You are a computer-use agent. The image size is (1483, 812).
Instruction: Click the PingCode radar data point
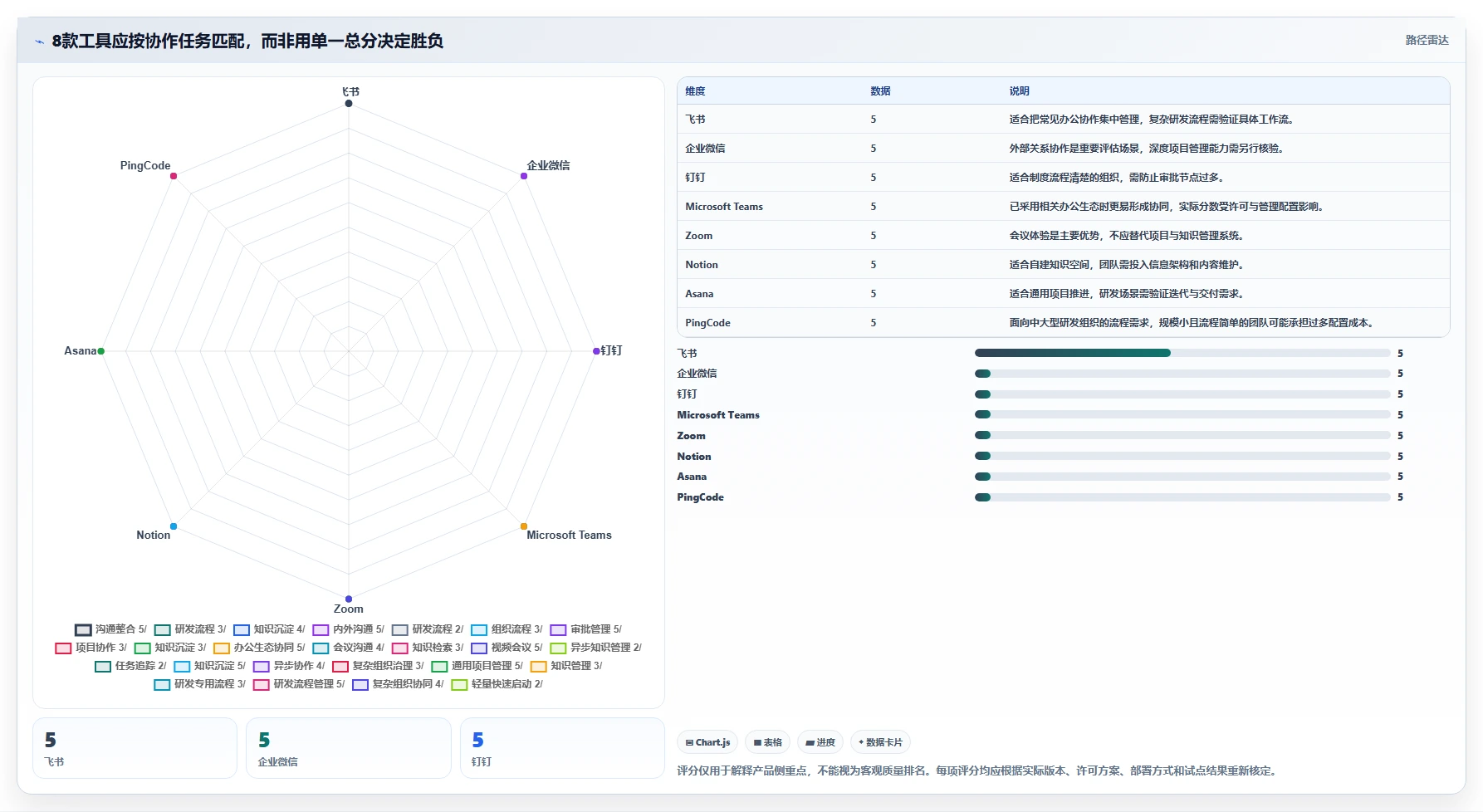(174, 176)
